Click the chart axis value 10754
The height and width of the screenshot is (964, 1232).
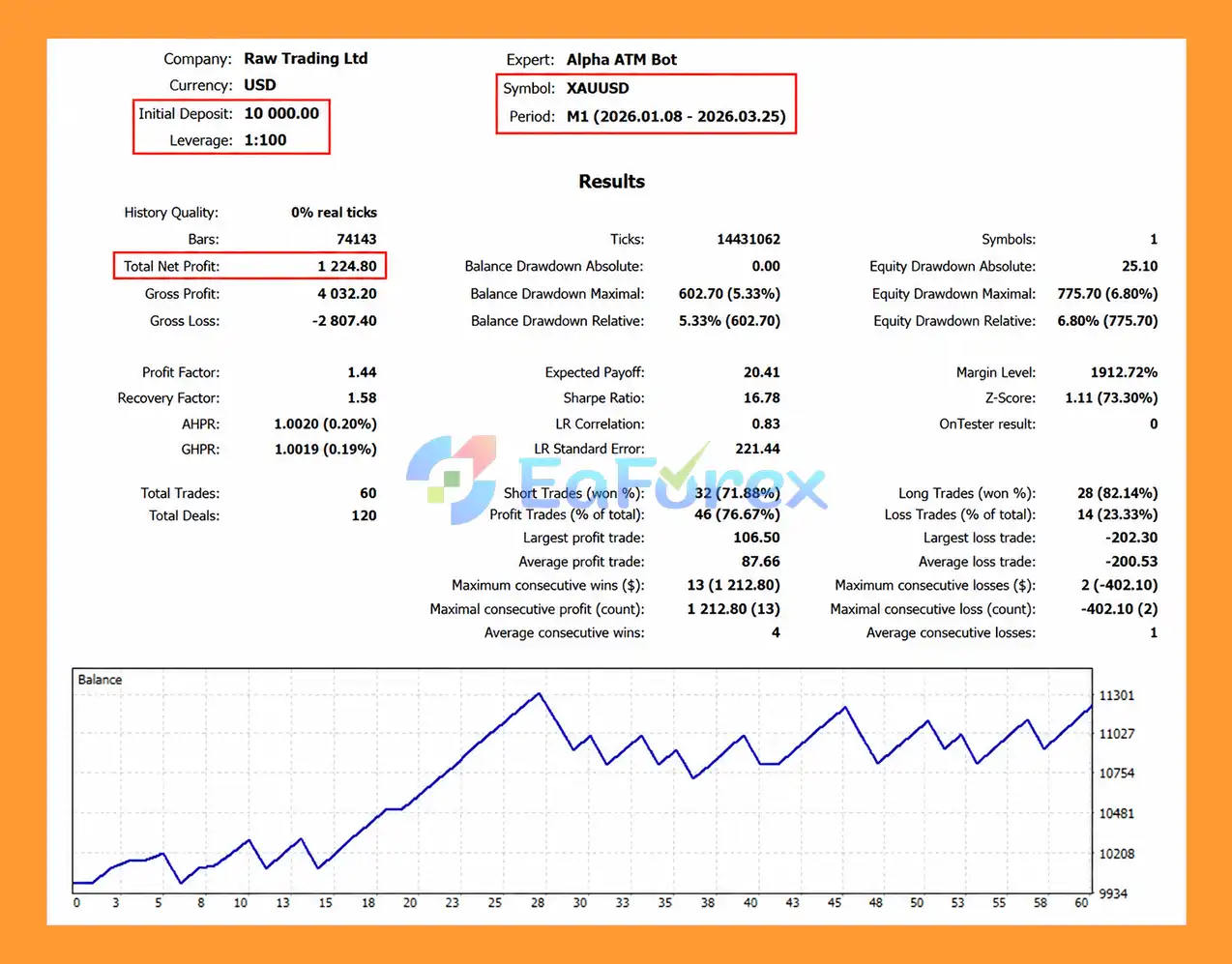(1117, 774)
